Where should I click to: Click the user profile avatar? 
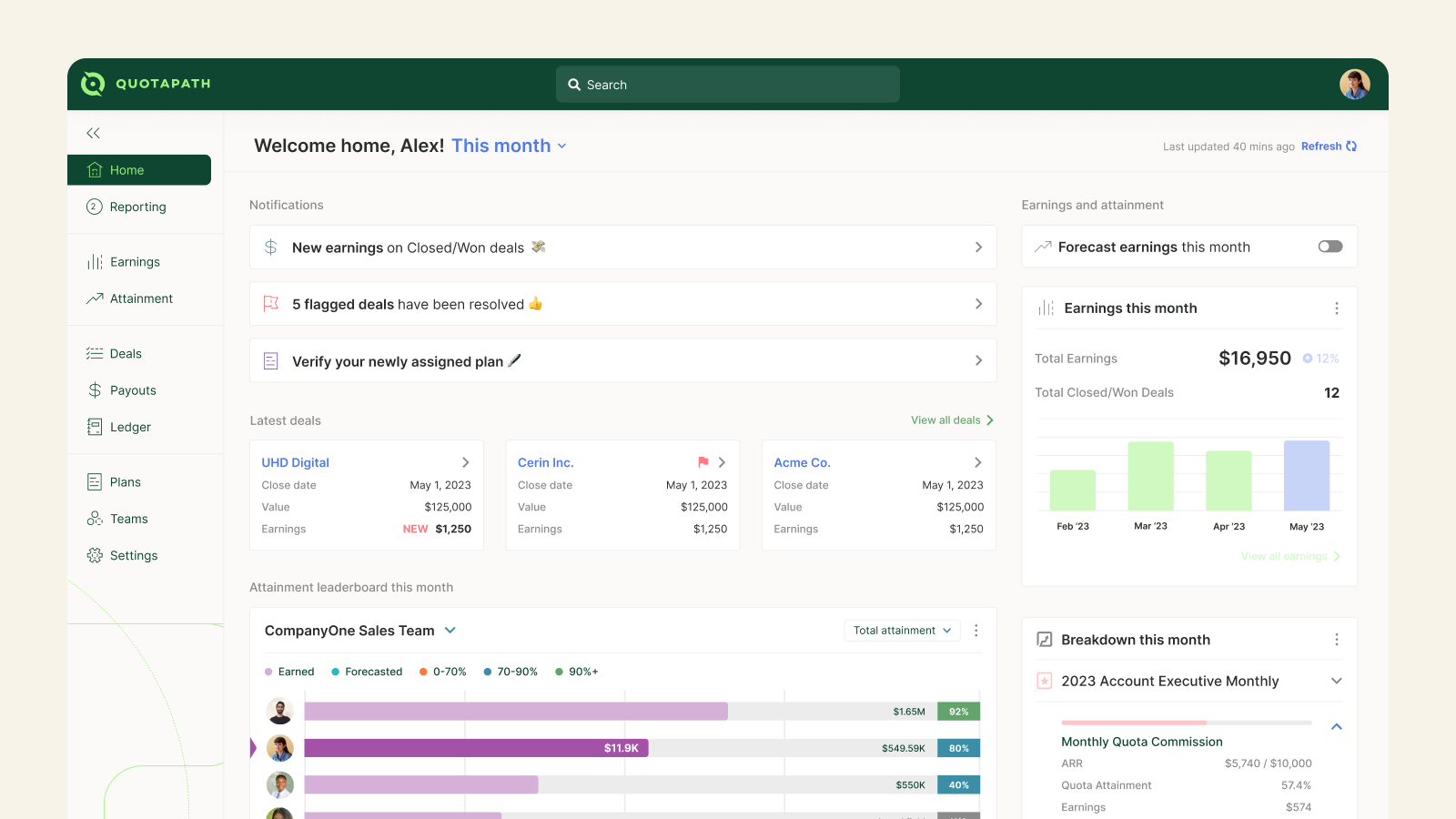(1354, 84)
